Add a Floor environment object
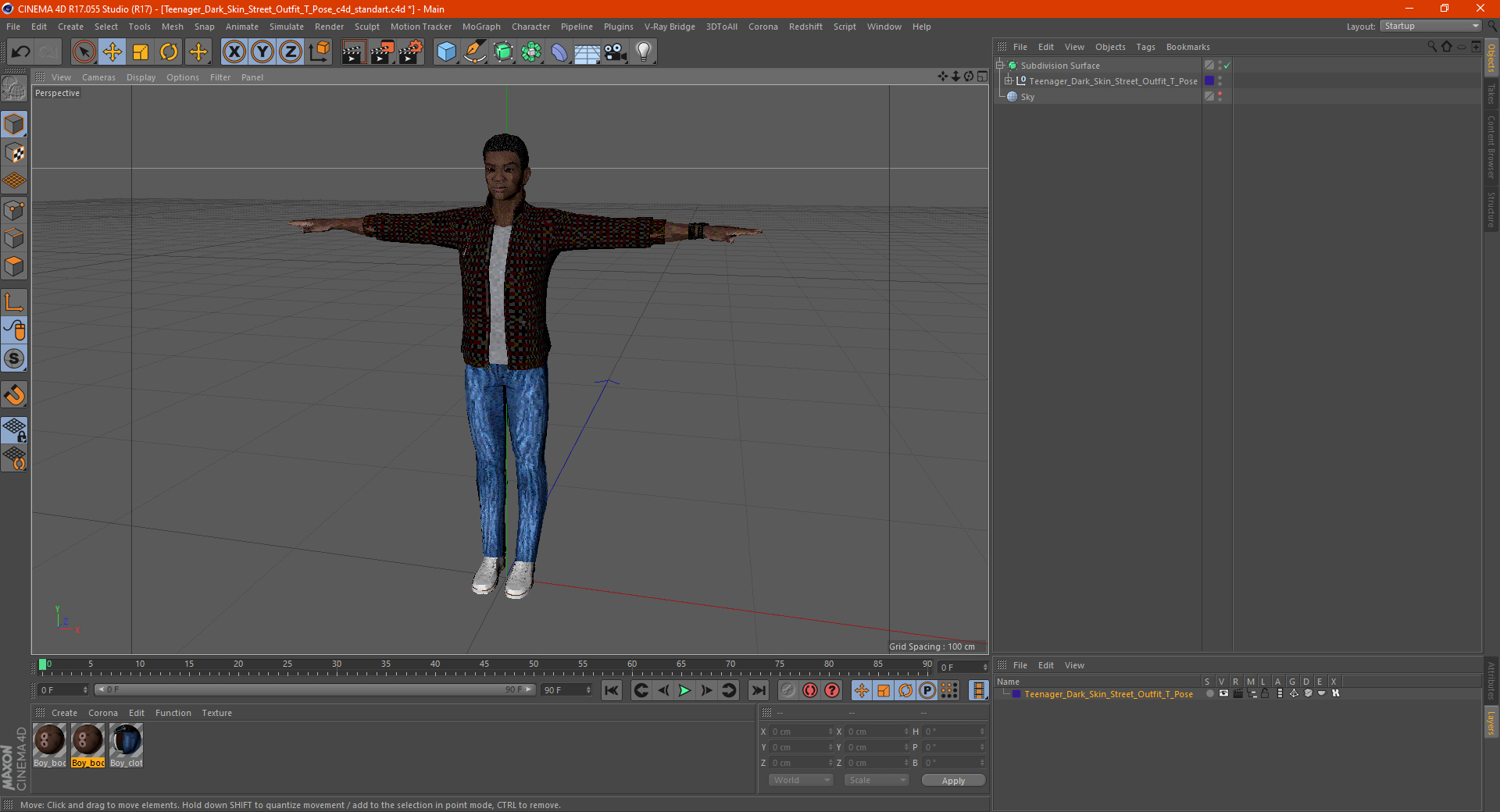The image size is (1500, 812). point(587,52)
